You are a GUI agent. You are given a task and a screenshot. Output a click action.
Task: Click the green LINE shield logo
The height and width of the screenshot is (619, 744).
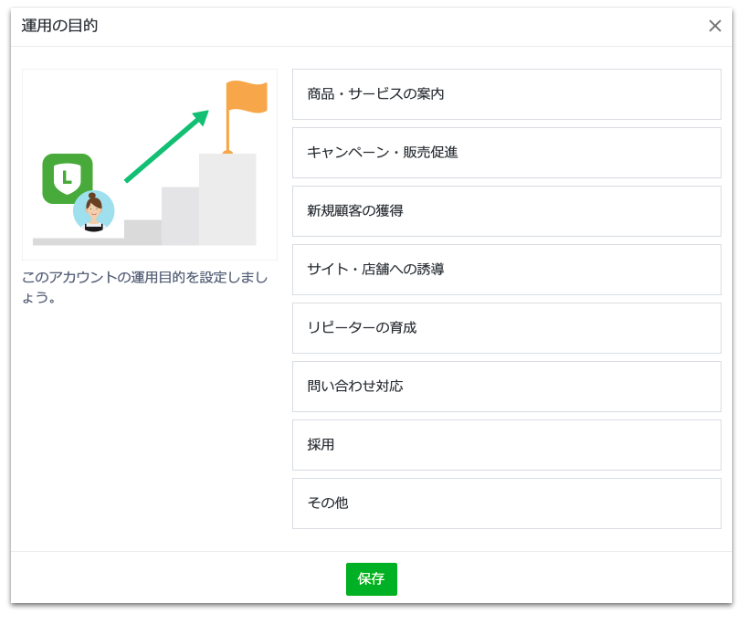tap(67, 178)
